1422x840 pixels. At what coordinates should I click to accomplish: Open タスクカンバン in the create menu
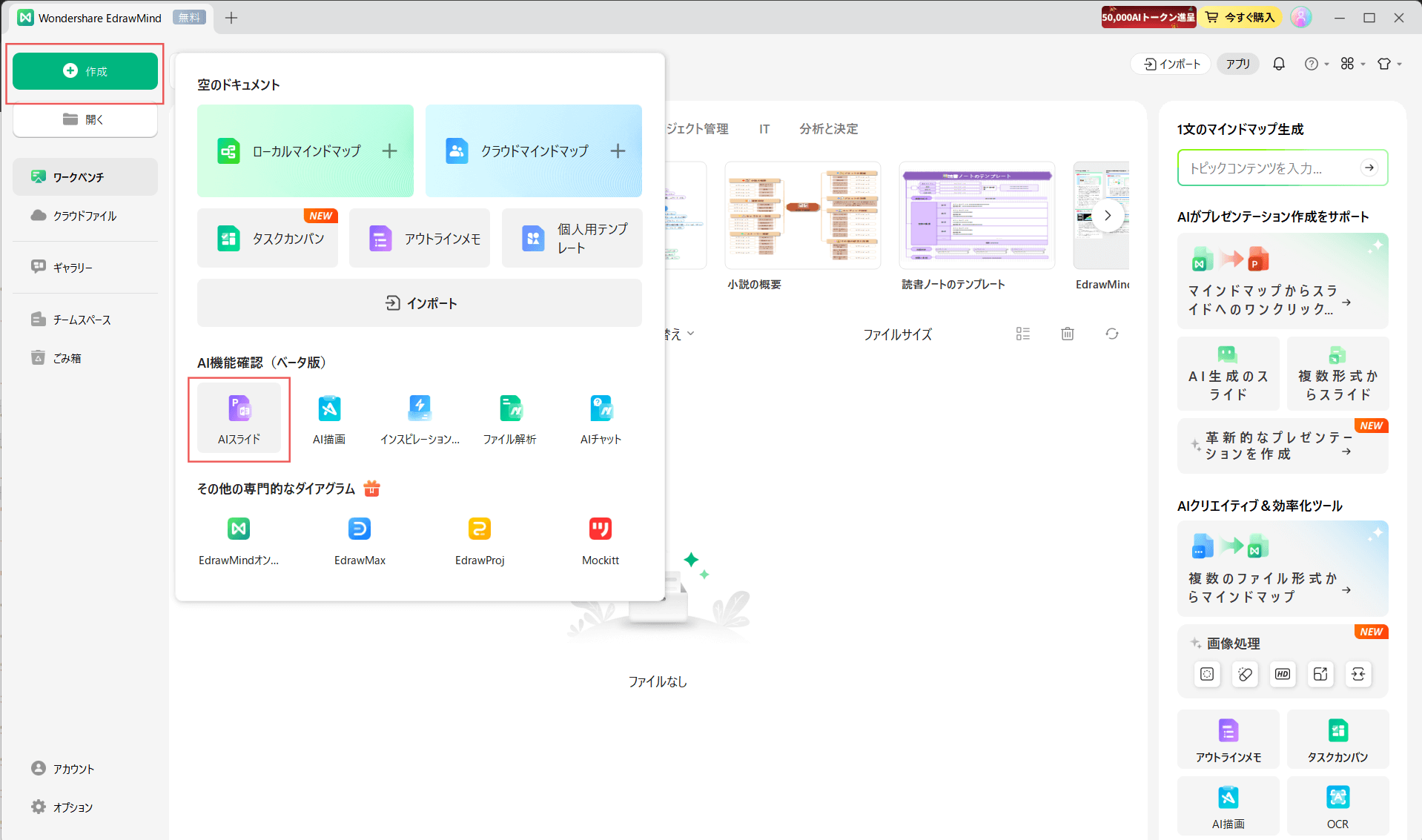tap(268, 239)
